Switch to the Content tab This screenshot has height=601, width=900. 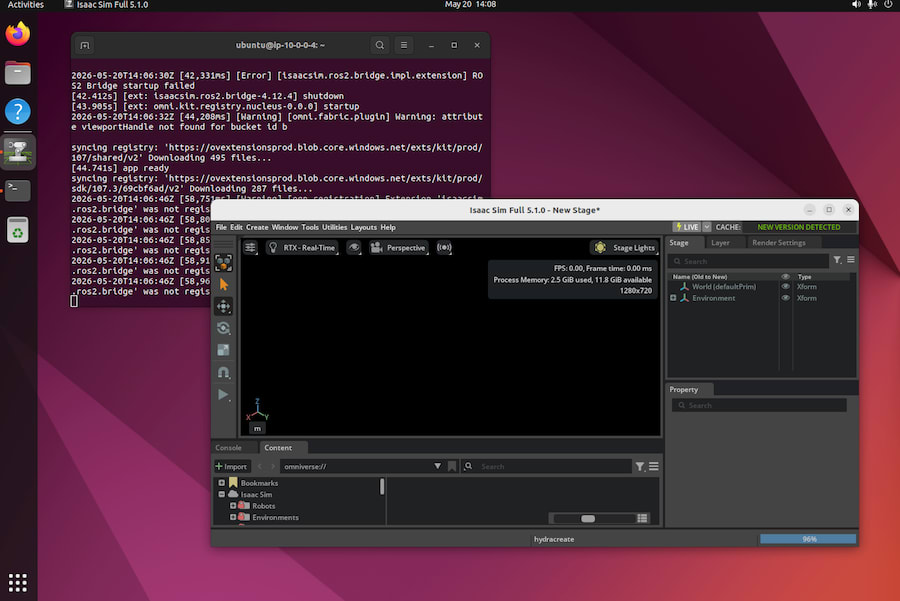278,448
